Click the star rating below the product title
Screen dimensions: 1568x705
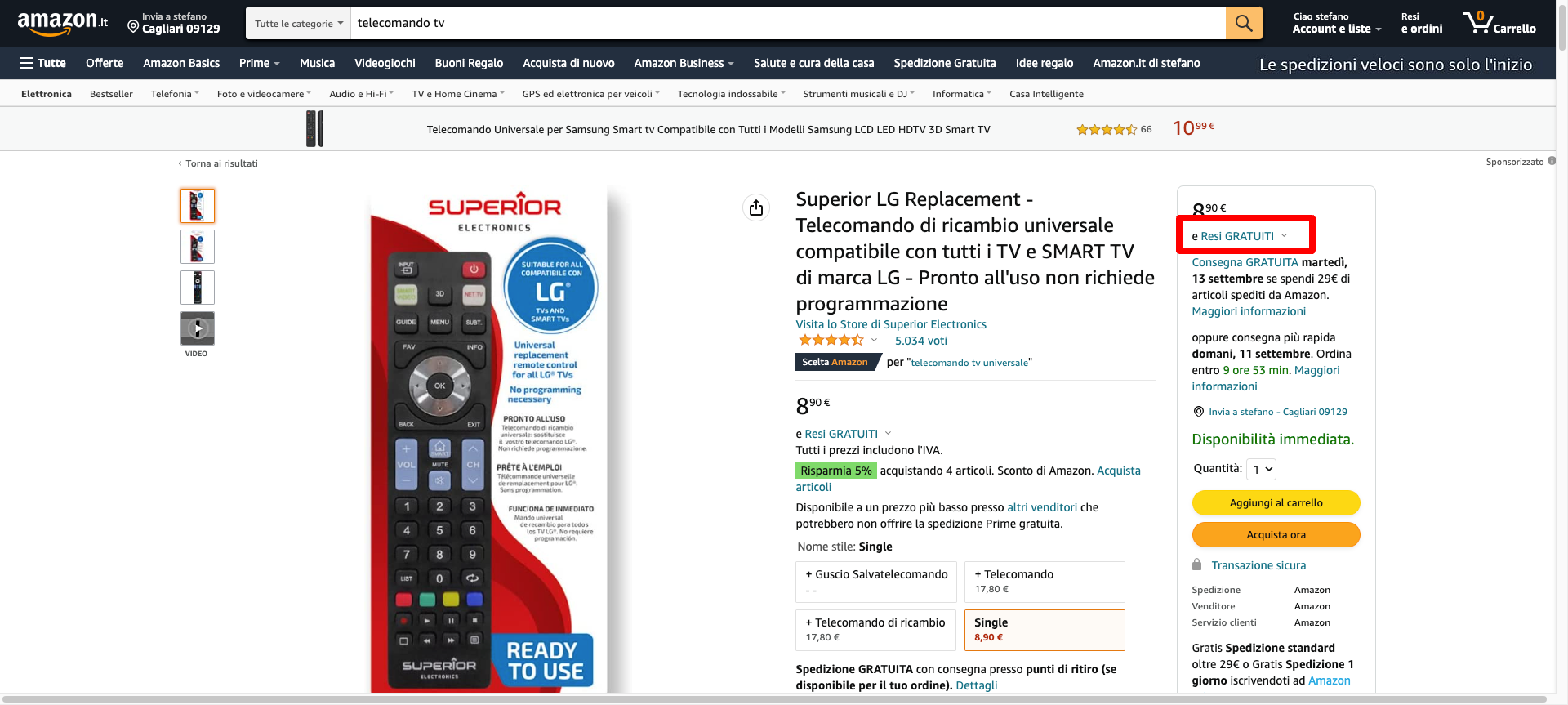point(831,341)
